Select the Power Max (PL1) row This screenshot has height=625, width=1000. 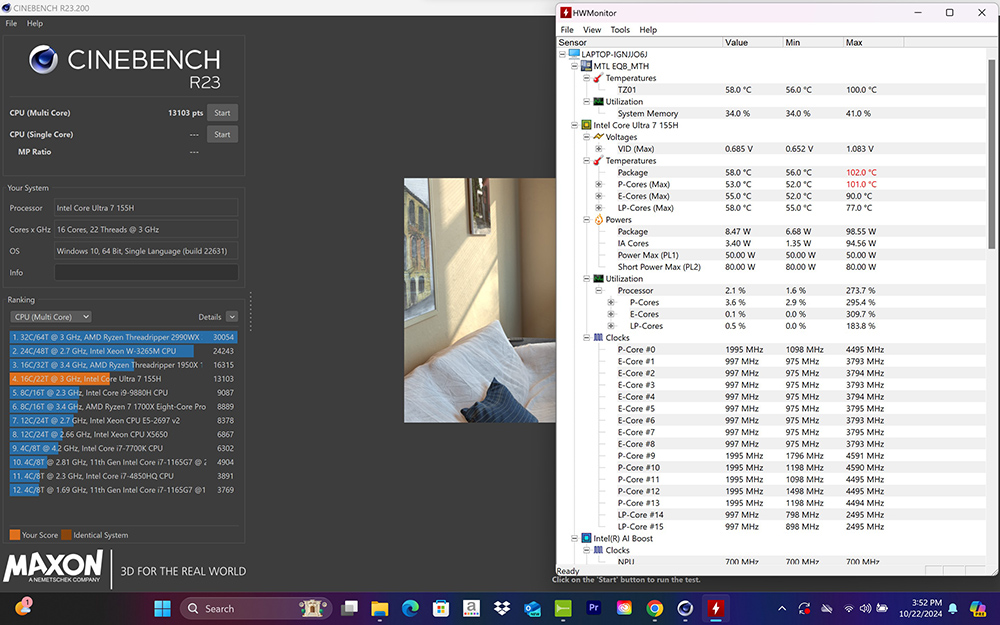click(771, 255)
